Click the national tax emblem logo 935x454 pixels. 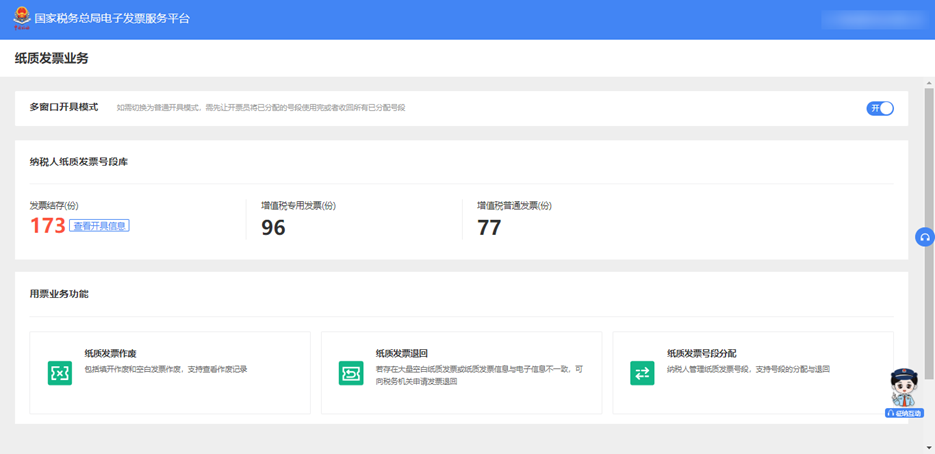pyautogui.click(x=21, y=18)
